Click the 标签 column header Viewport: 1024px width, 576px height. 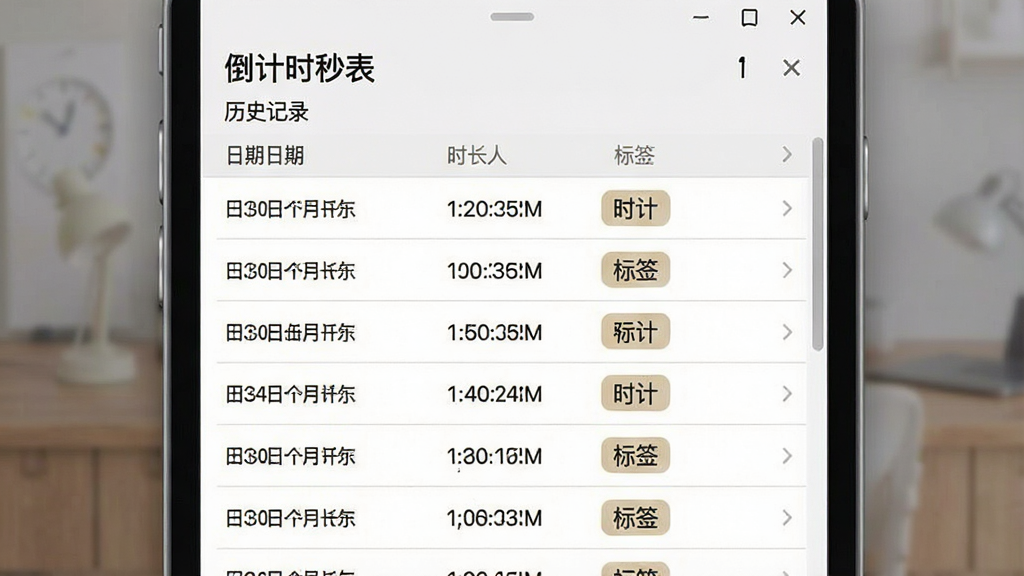(634, 155)
